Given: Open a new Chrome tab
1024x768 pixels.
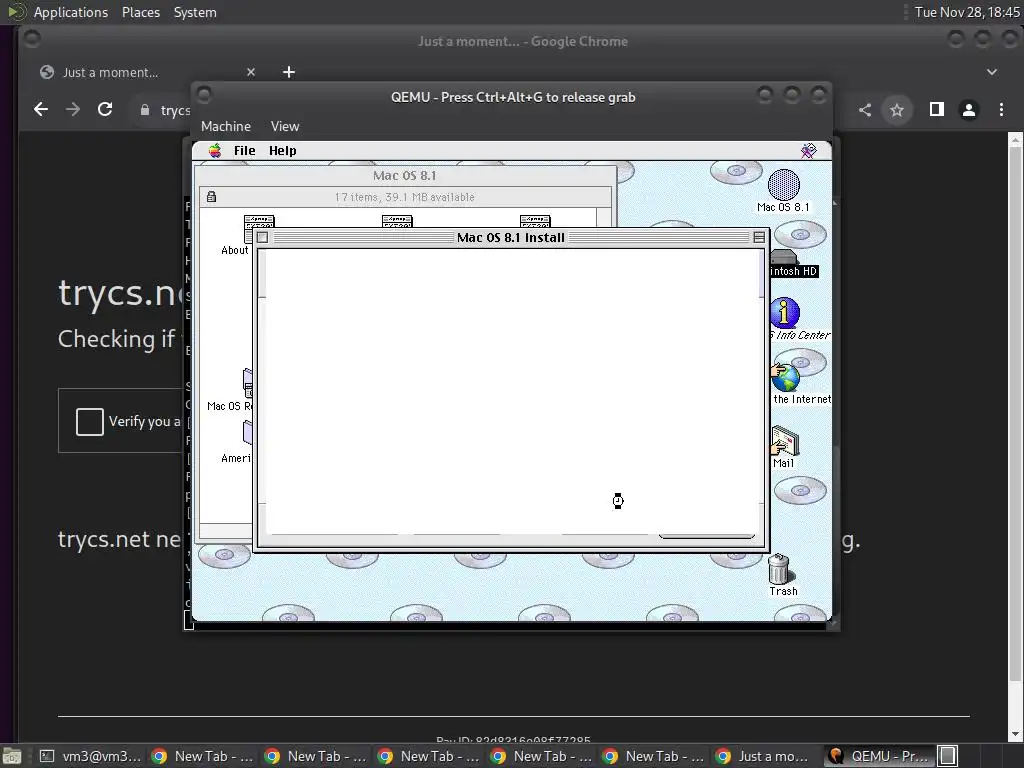Looking at the screenshot, I should (x=289, y=72).
